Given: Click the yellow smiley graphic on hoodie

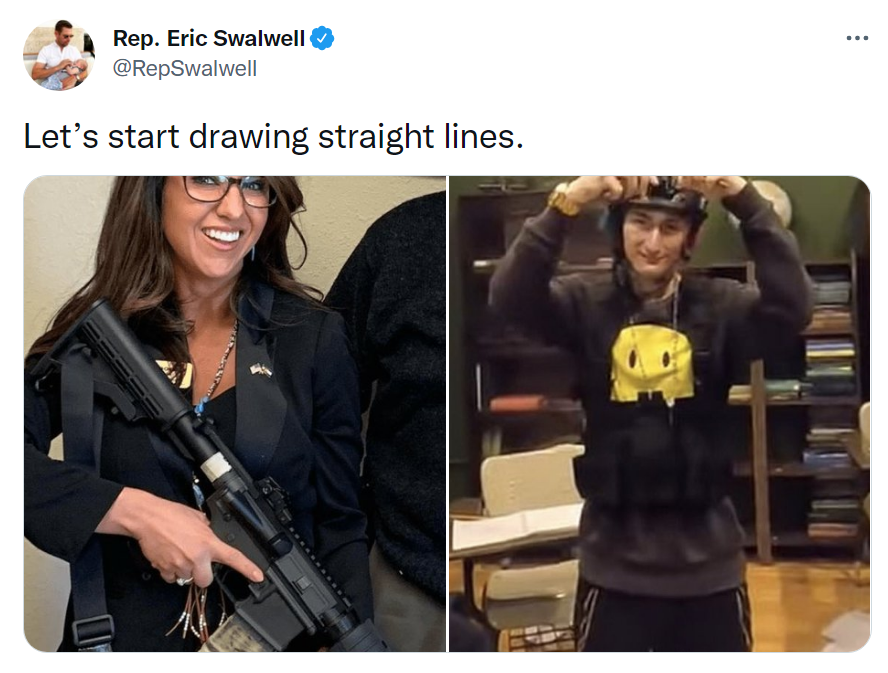Looking at the screenshot, I should (651, 364).
